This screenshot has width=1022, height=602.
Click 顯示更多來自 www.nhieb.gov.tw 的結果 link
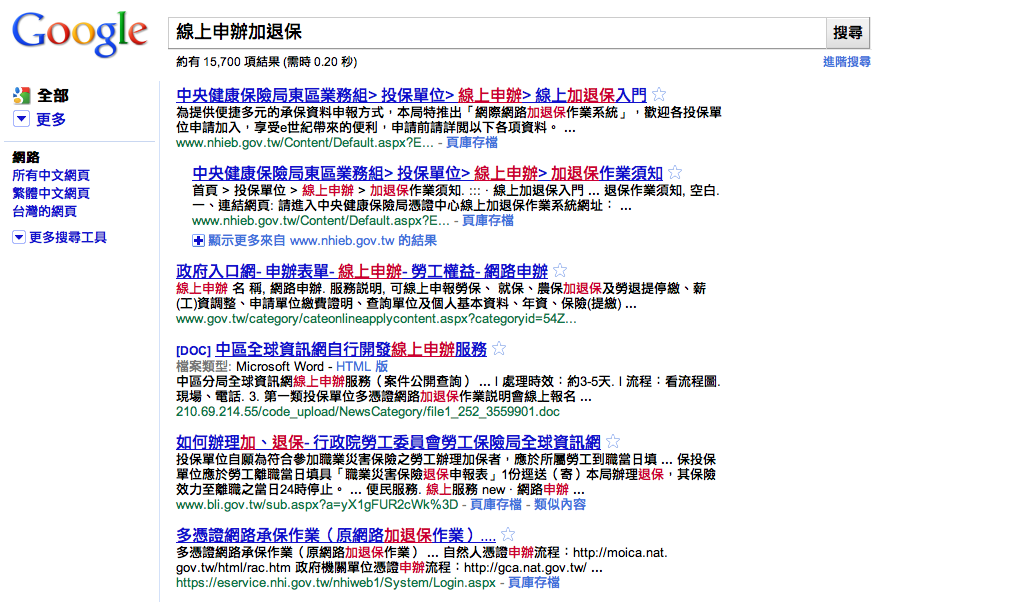click(x=323, y=241)
